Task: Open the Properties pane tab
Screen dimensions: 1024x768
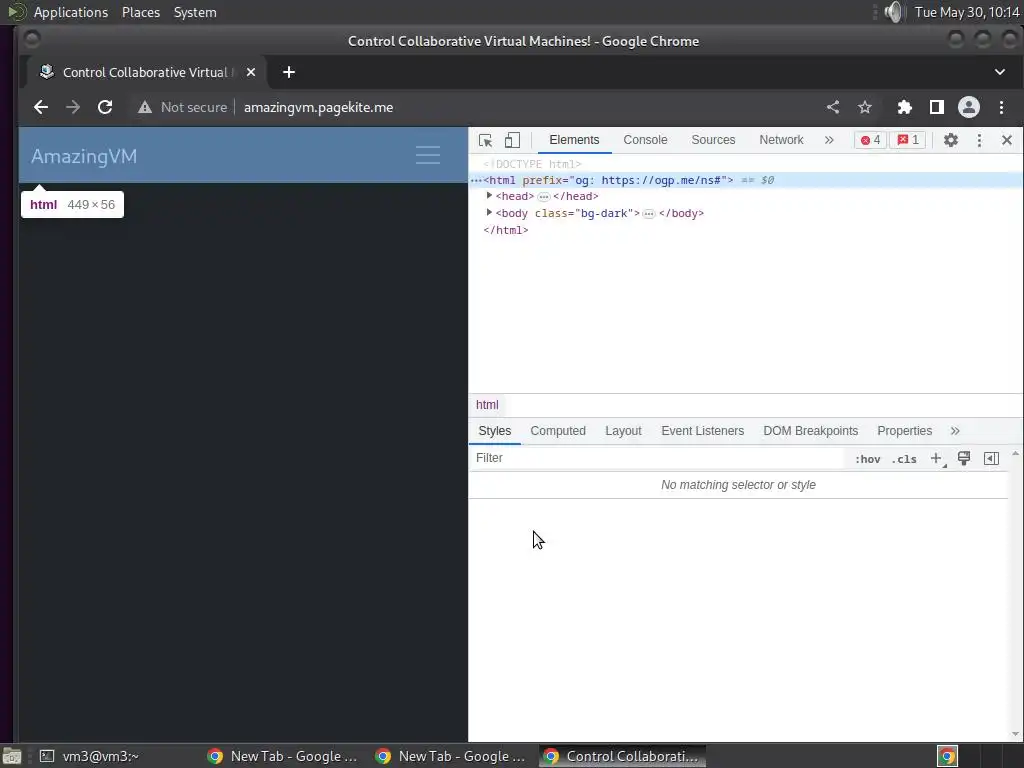Action: click(904, 431)
